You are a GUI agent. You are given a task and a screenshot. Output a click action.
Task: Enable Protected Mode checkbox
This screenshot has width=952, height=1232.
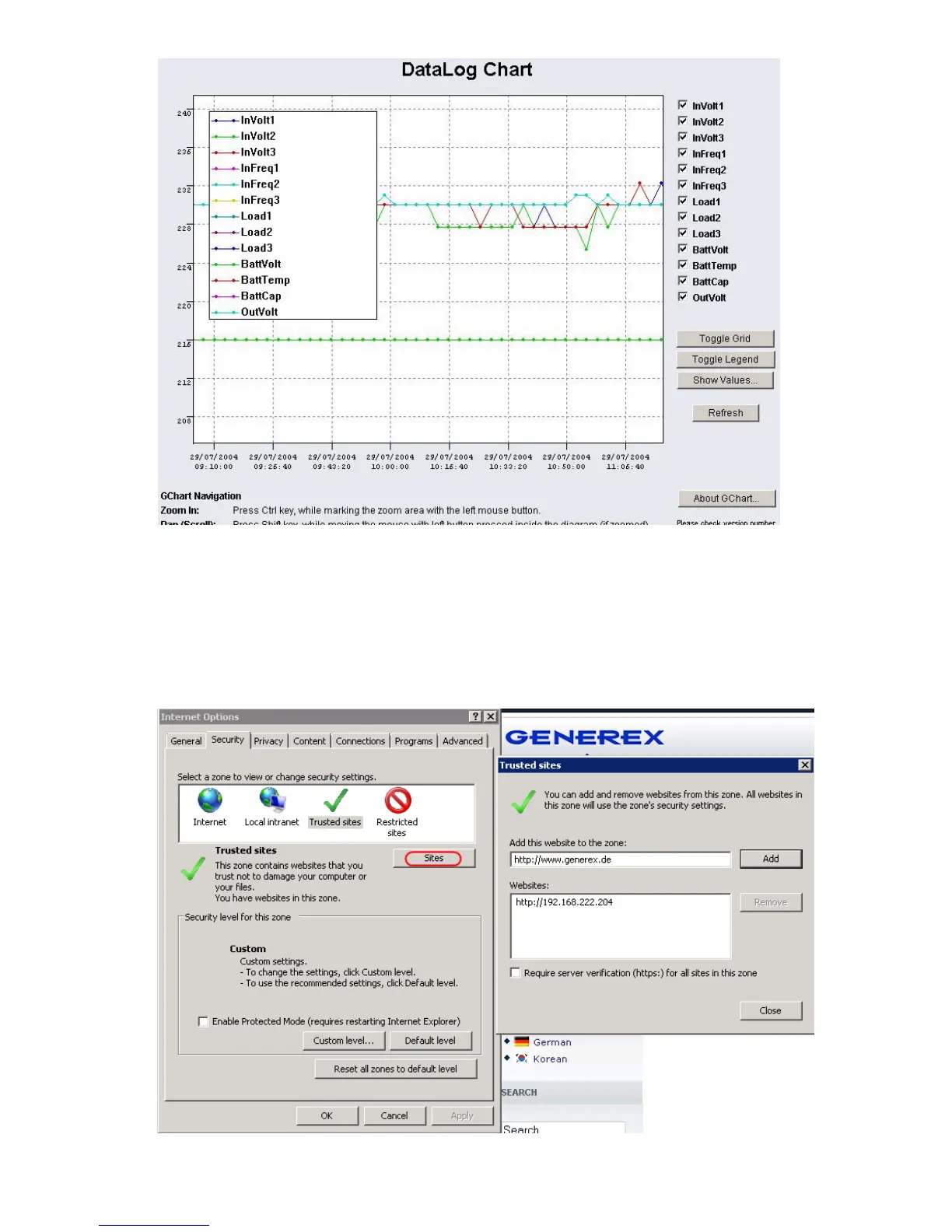pyautogui.click(x=203, y=1021)
